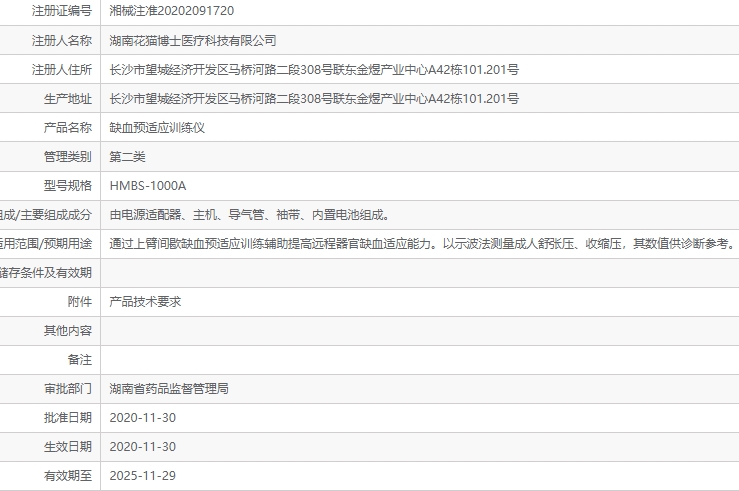Select the expiry date 2025-11-29
Screen dimensions: 739x491
(142, 476)
